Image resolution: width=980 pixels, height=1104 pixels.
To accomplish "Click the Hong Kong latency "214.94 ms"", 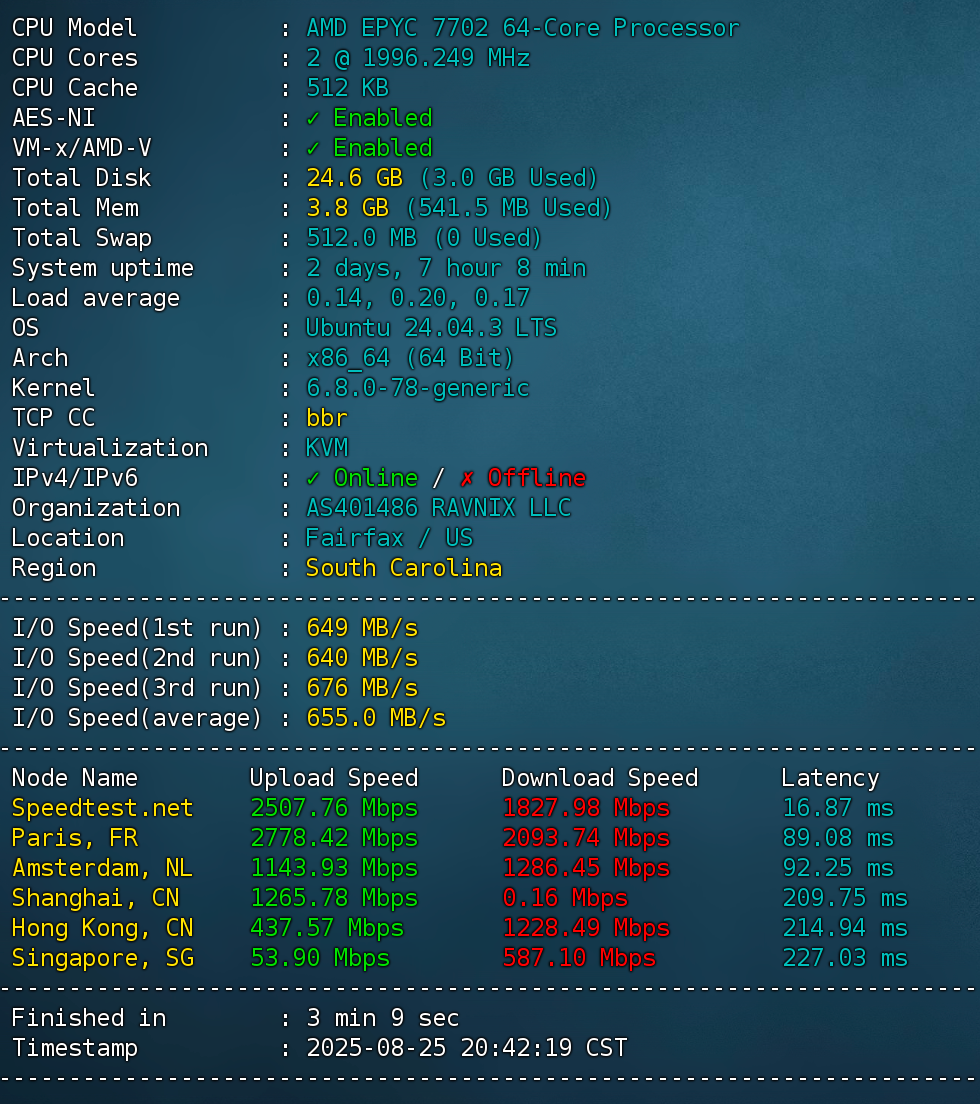I will tap(845, 929).
